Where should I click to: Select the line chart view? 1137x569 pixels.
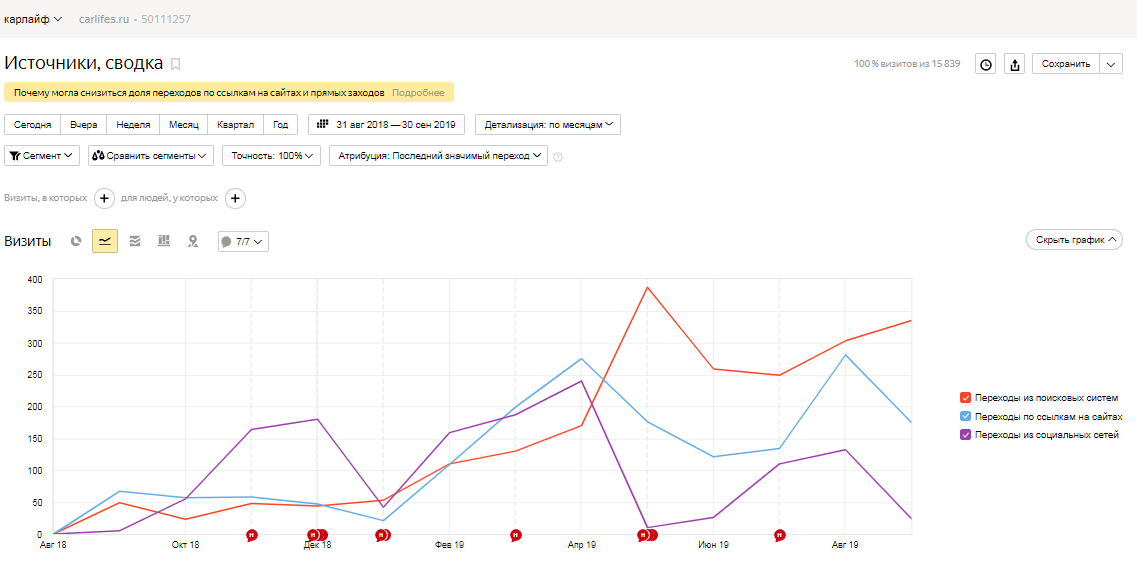pos(105,241)
